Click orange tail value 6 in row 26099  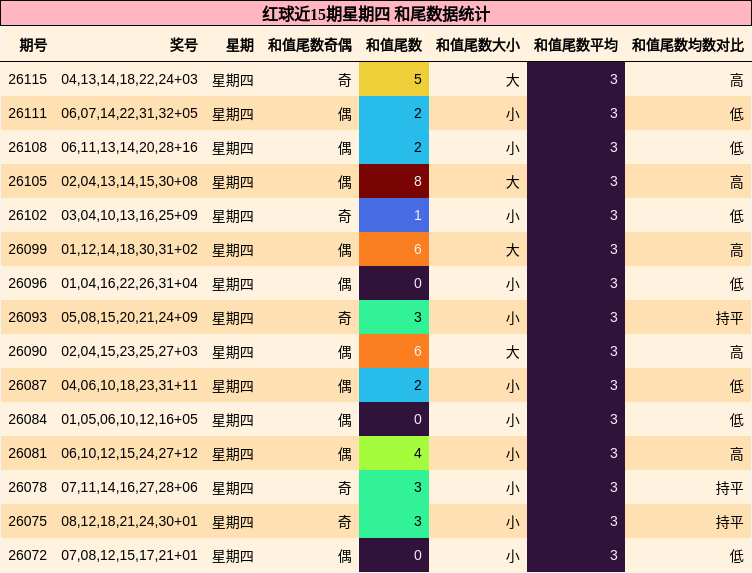pyautogui.click(x=394, y=249)
